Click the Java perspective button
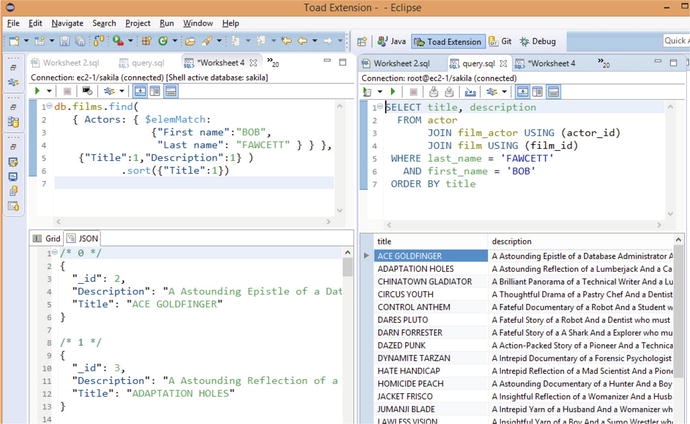 (x=391, y=41)
